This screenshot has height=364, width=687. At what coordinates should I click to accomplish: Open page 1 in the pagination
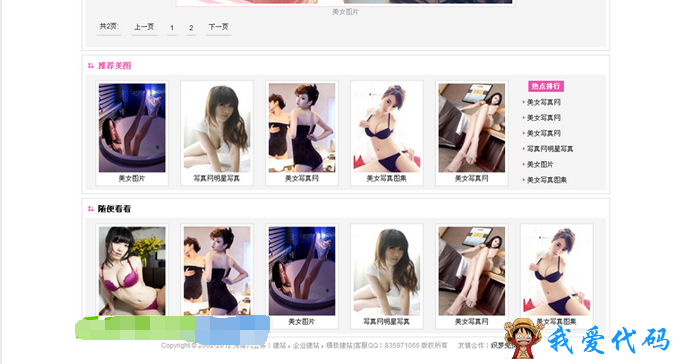coord(172,28)
